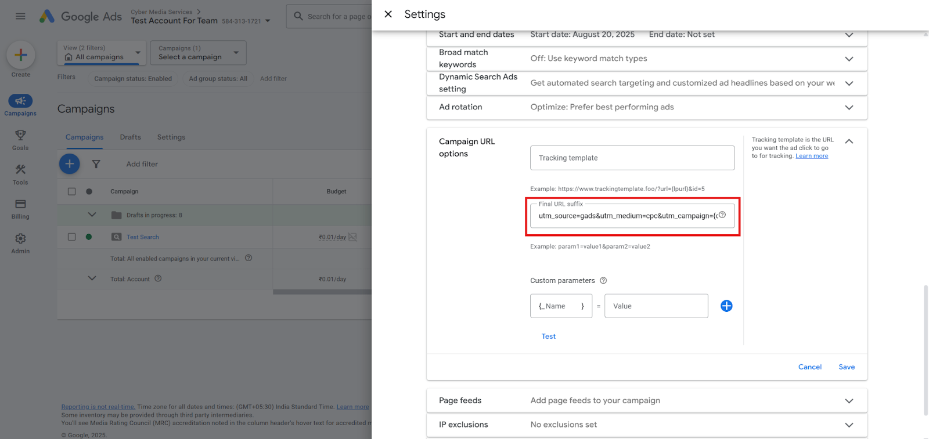Add custom parameter with blue plus icon
This screenshot has width=929, height=439.
point(726,306)
